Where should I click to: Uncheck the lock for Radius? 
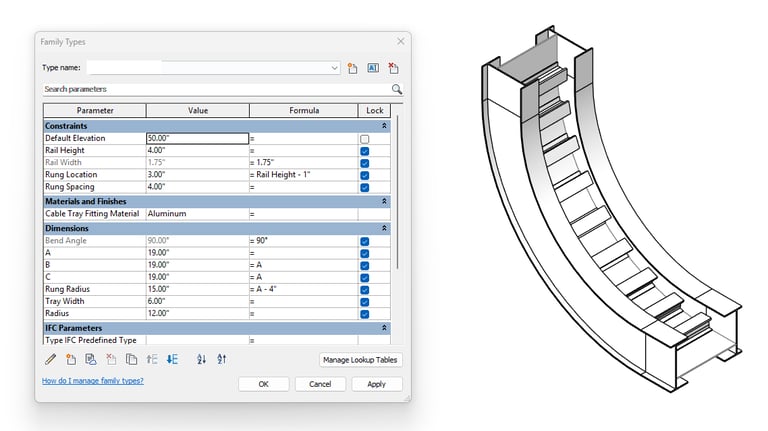pos(365,314)
